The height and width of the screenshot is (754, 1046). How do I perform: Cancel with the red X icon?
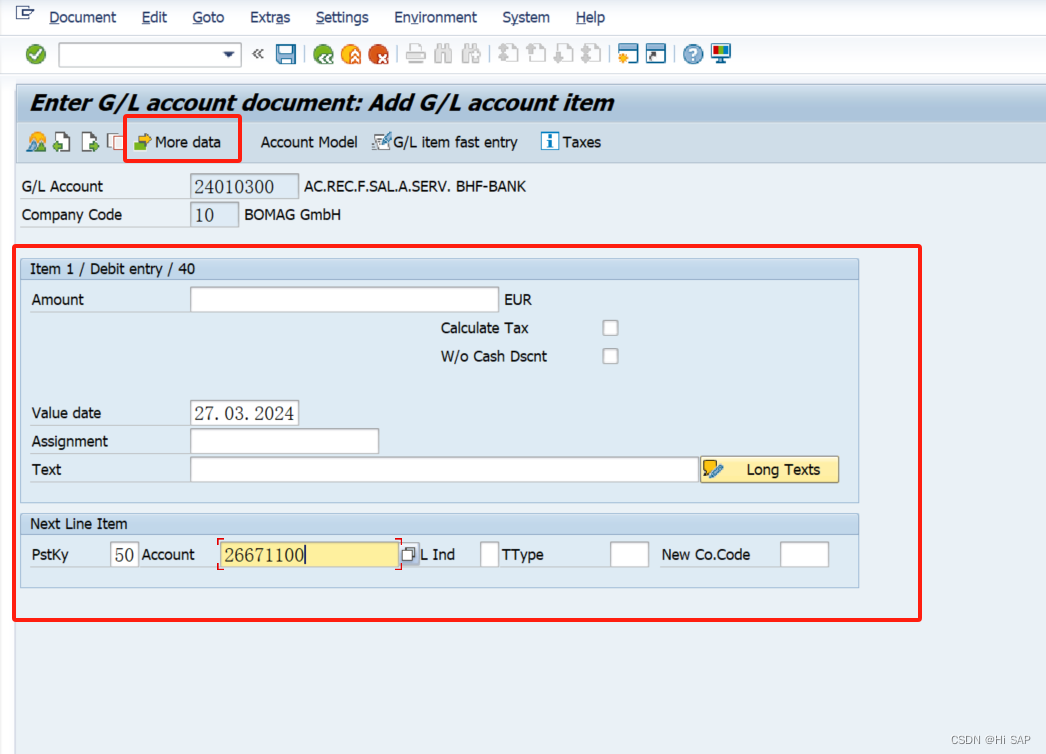(x=378, y=54)
